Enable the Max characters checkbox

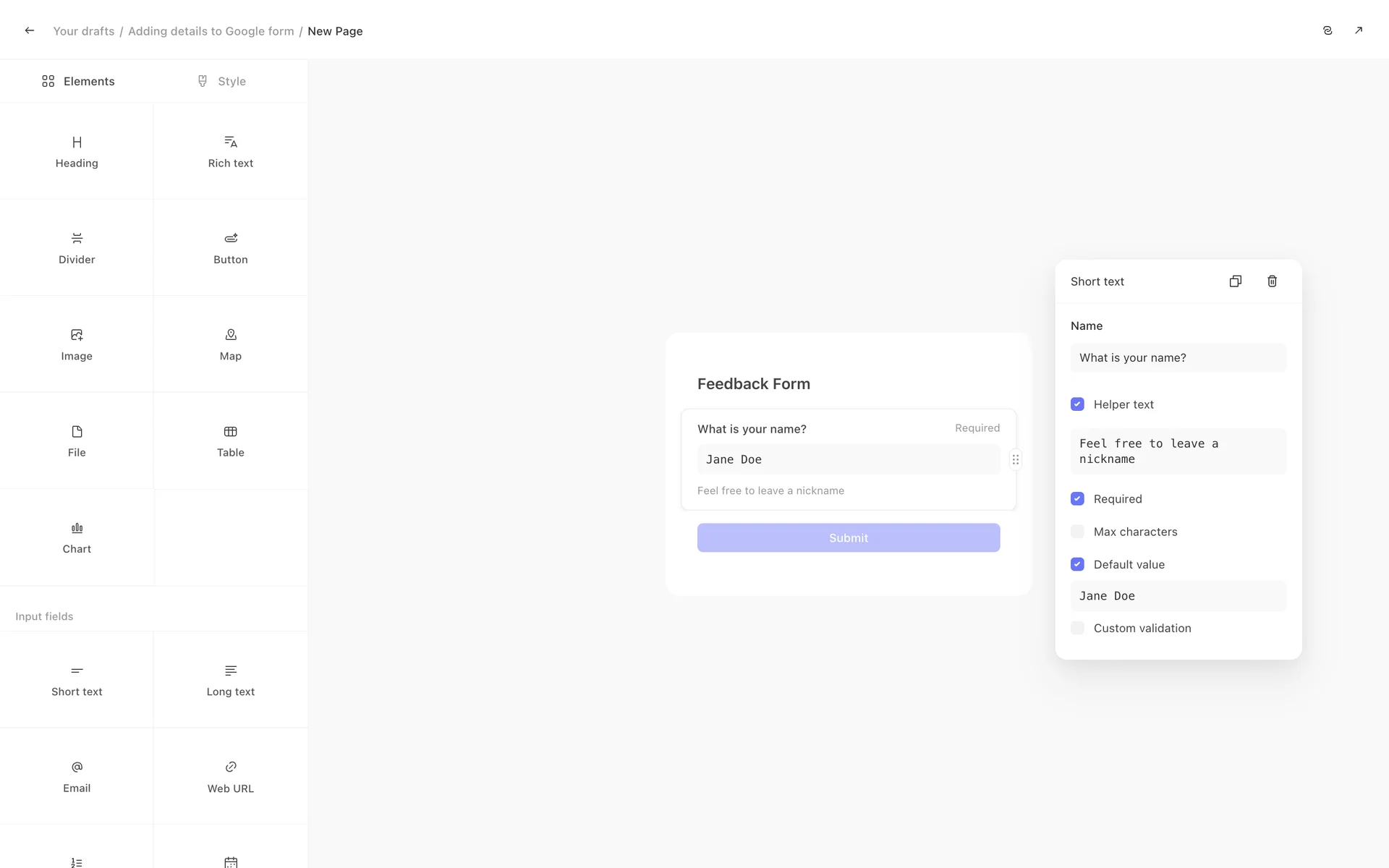[1077, 532]
